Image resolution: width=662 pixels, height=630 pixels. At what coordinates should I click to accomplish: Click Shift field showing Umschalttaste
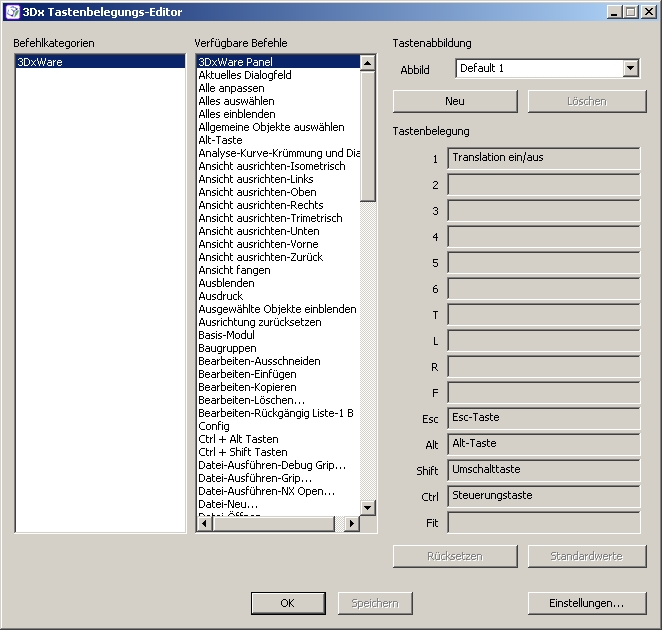[544, 471]
